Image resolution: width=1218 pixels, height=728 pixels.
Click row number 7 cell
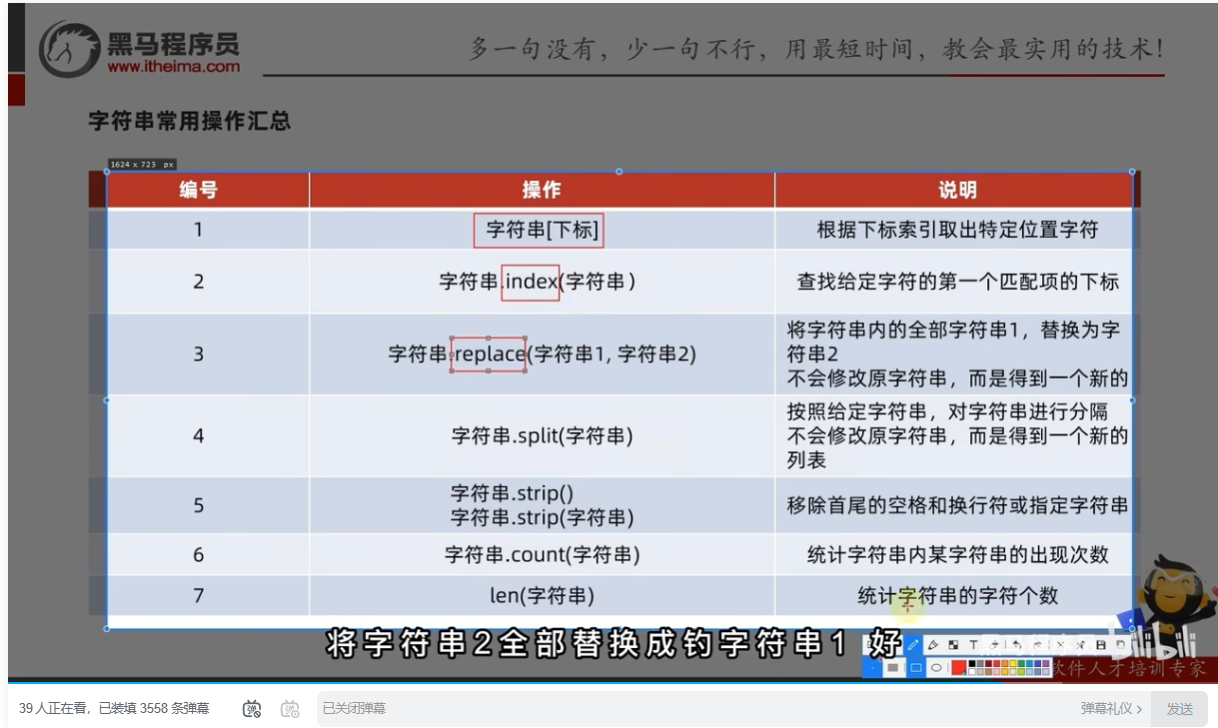[198, 596]
